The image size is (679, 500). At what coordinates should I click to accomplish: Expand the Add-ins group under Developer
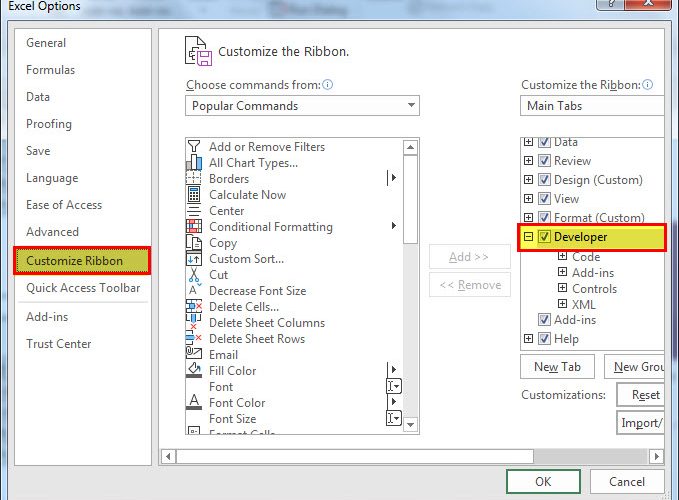pyautogui.click(x=562, y=272)
